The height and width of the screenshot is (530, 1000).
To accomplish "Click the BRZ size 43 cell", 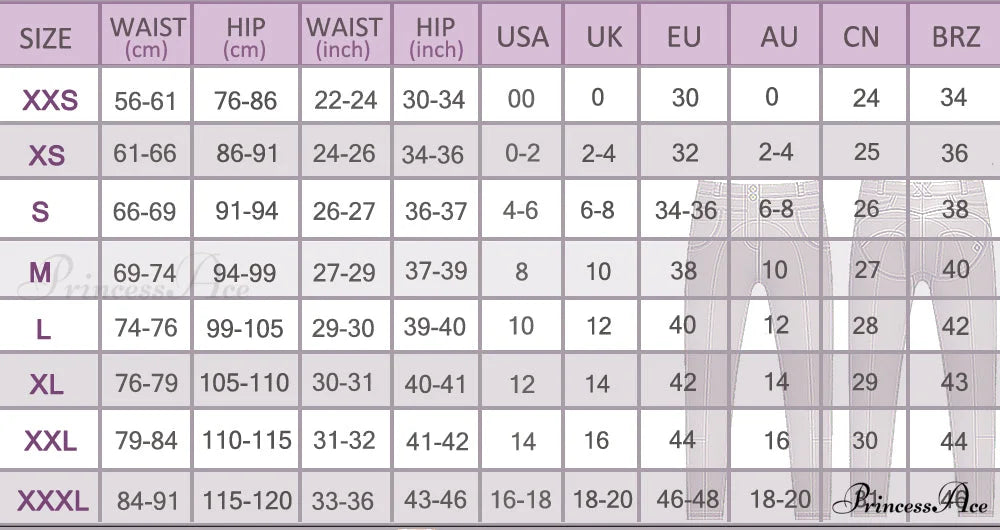I will 955,383.
